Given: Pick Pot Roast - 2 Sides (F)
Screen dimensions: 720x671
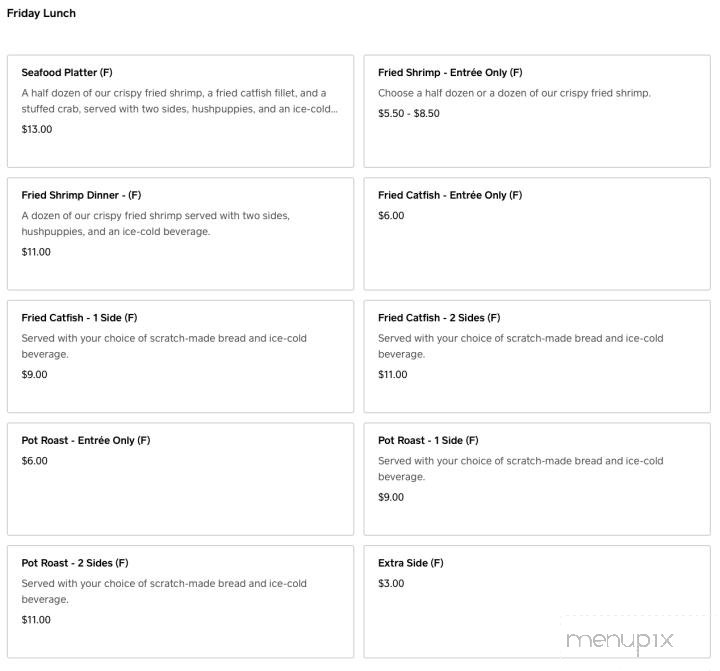Looking at the screenshot, I should click(75, 563).
